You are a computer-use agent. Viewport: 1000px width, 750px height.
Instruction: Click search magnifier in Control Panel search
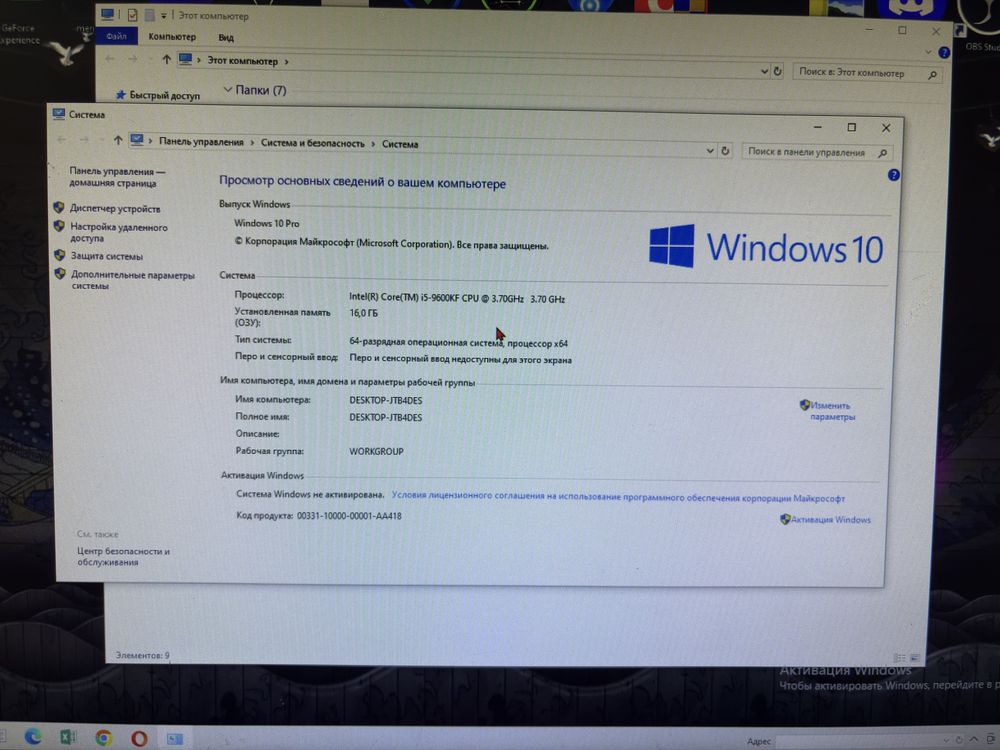tap(883, 153)
